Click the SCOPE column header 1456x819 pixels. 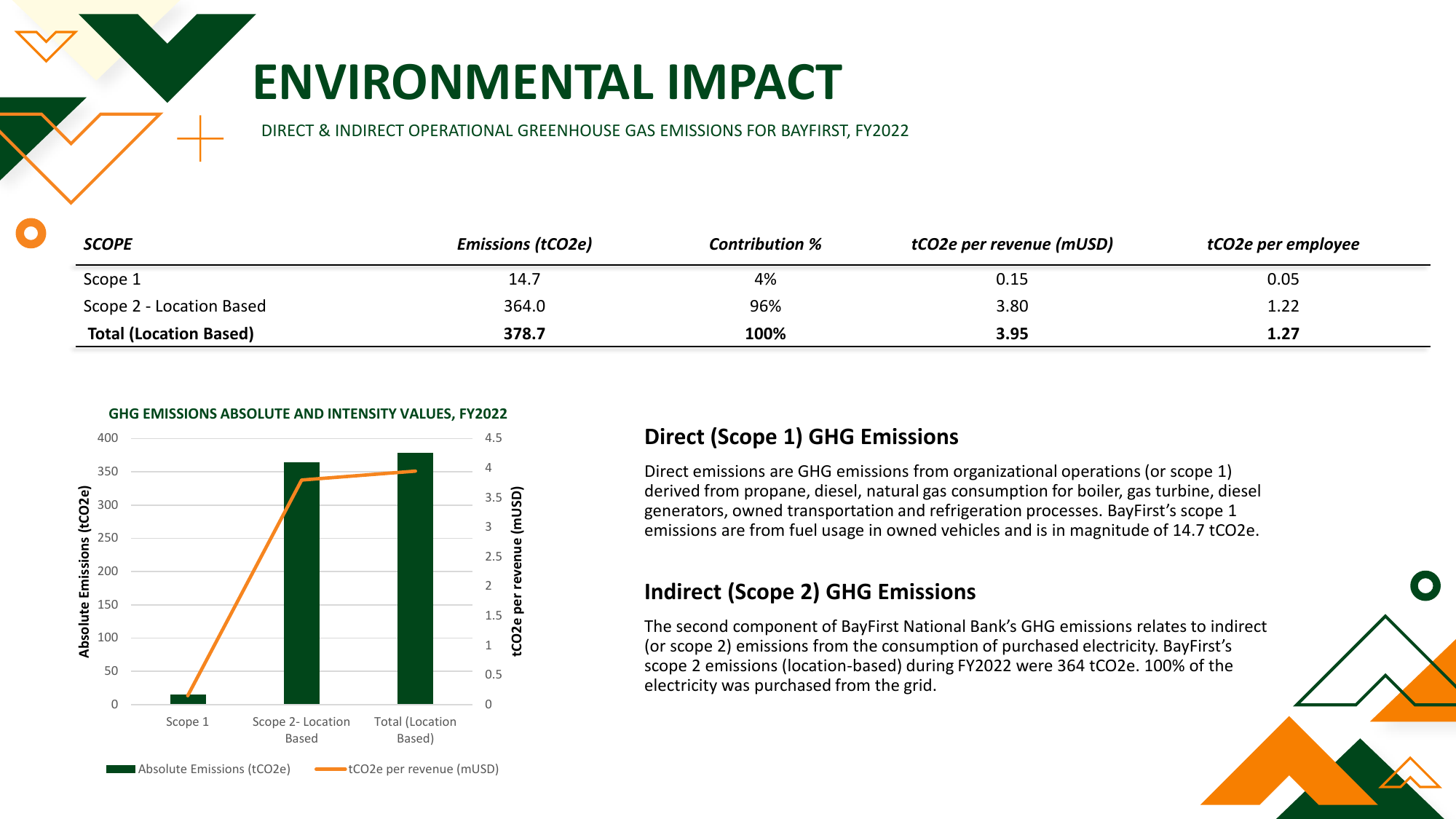[x=108, y=245]
